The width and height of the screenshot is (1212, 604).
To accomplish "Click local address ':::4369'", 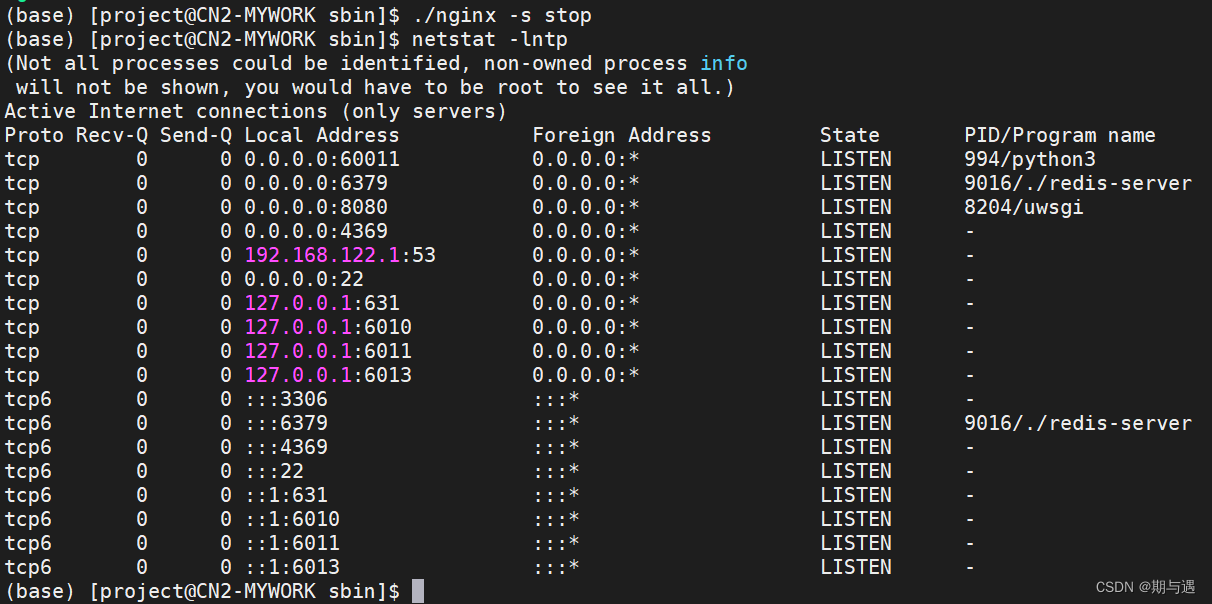I will click(x=286, y=448).
